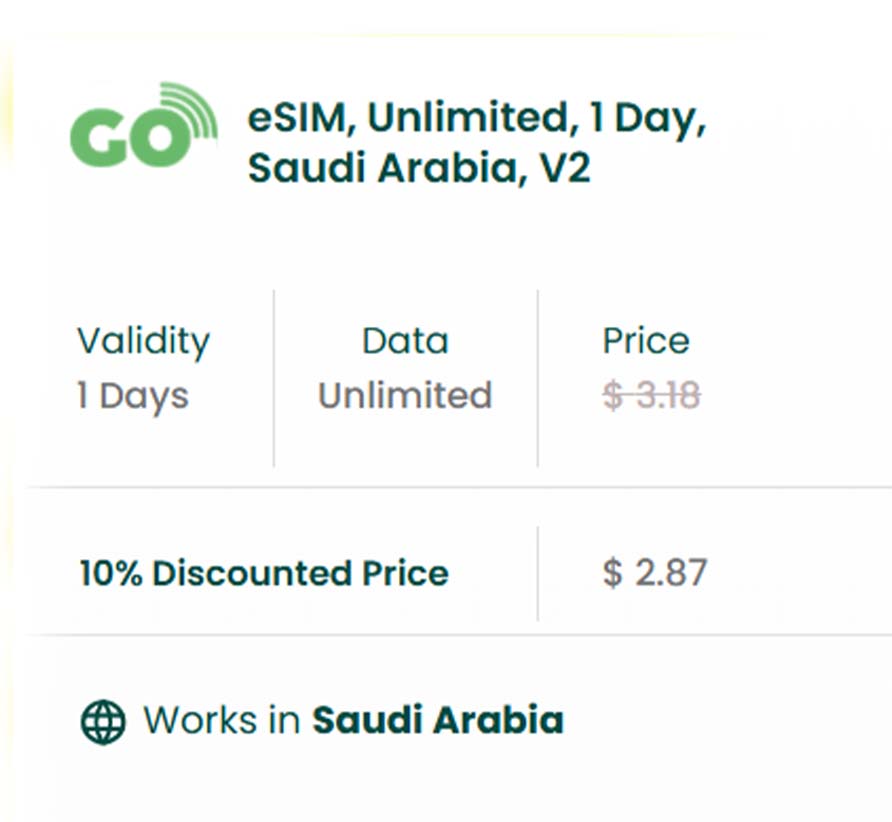The width and height of the screenshot is (892, 822).
Task: Open the eSIM, Unlimited, 1 Day title line
Action: pos(477,119)
